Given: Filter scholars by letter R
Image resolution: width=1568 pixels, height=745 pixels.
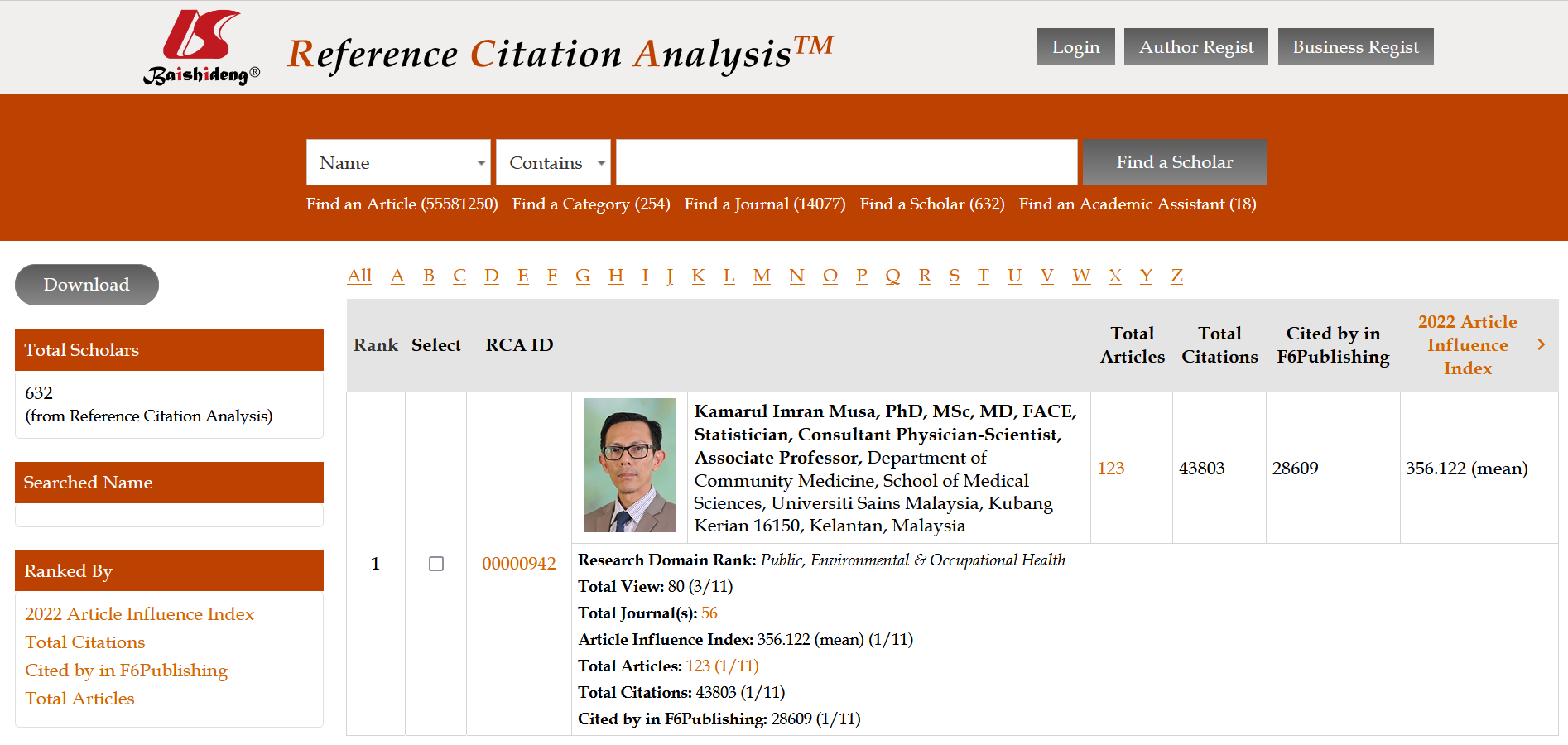Looking at the screenshot, I should point(925,276).
